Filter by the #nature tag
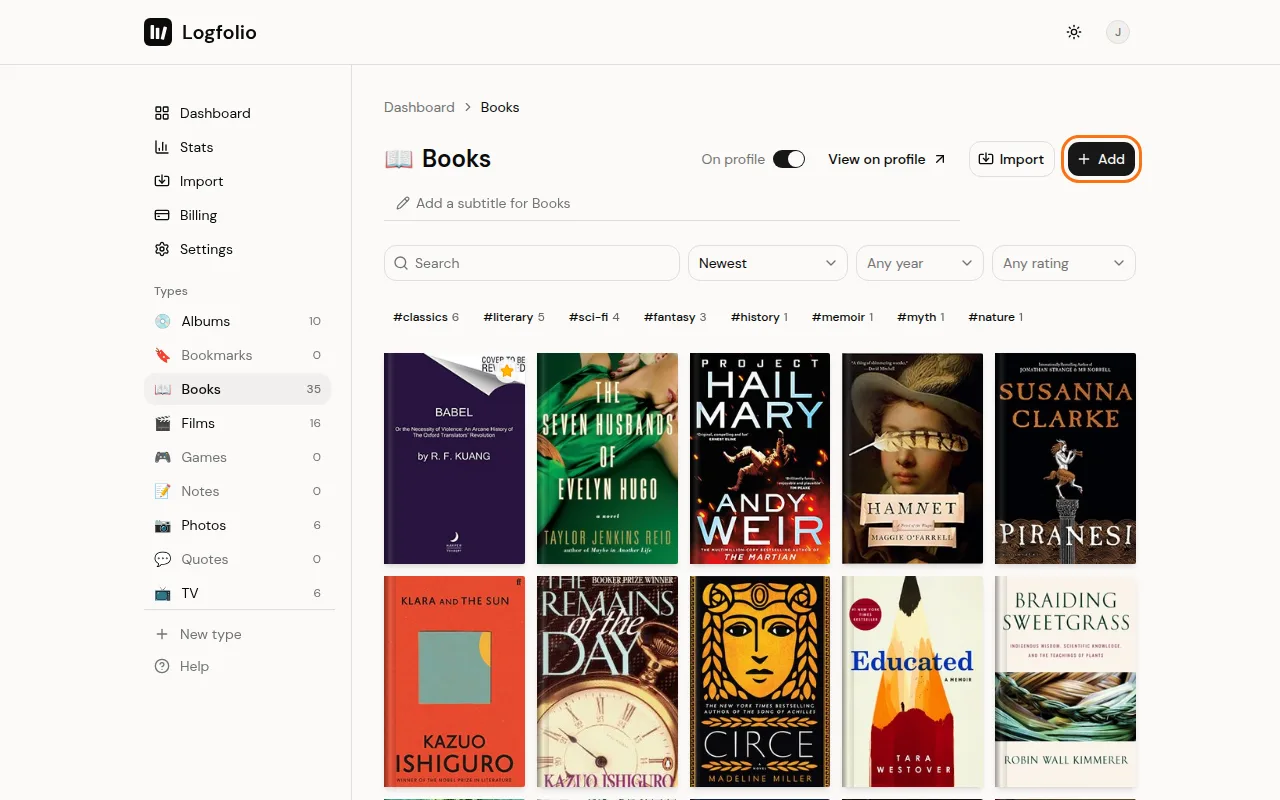The width and height of the screenshot is (1280, 800). [995, 317]
